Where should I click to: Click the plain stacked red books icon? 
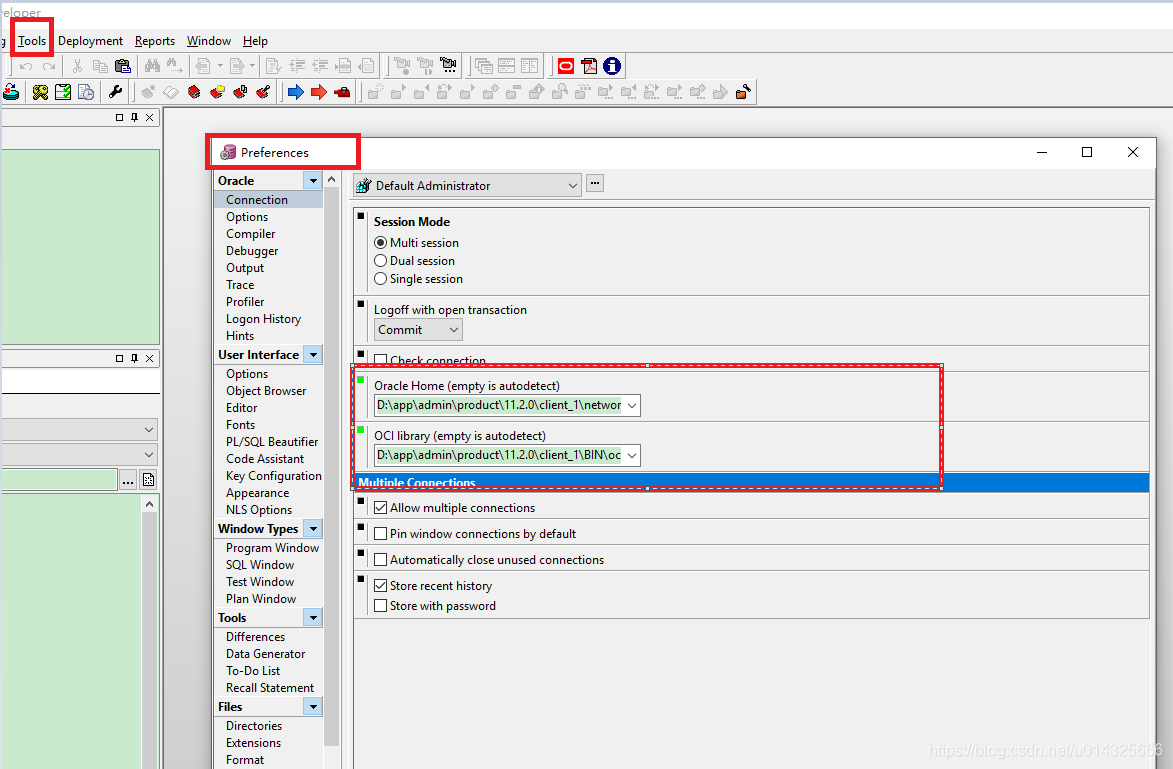(x=195, y=92)
